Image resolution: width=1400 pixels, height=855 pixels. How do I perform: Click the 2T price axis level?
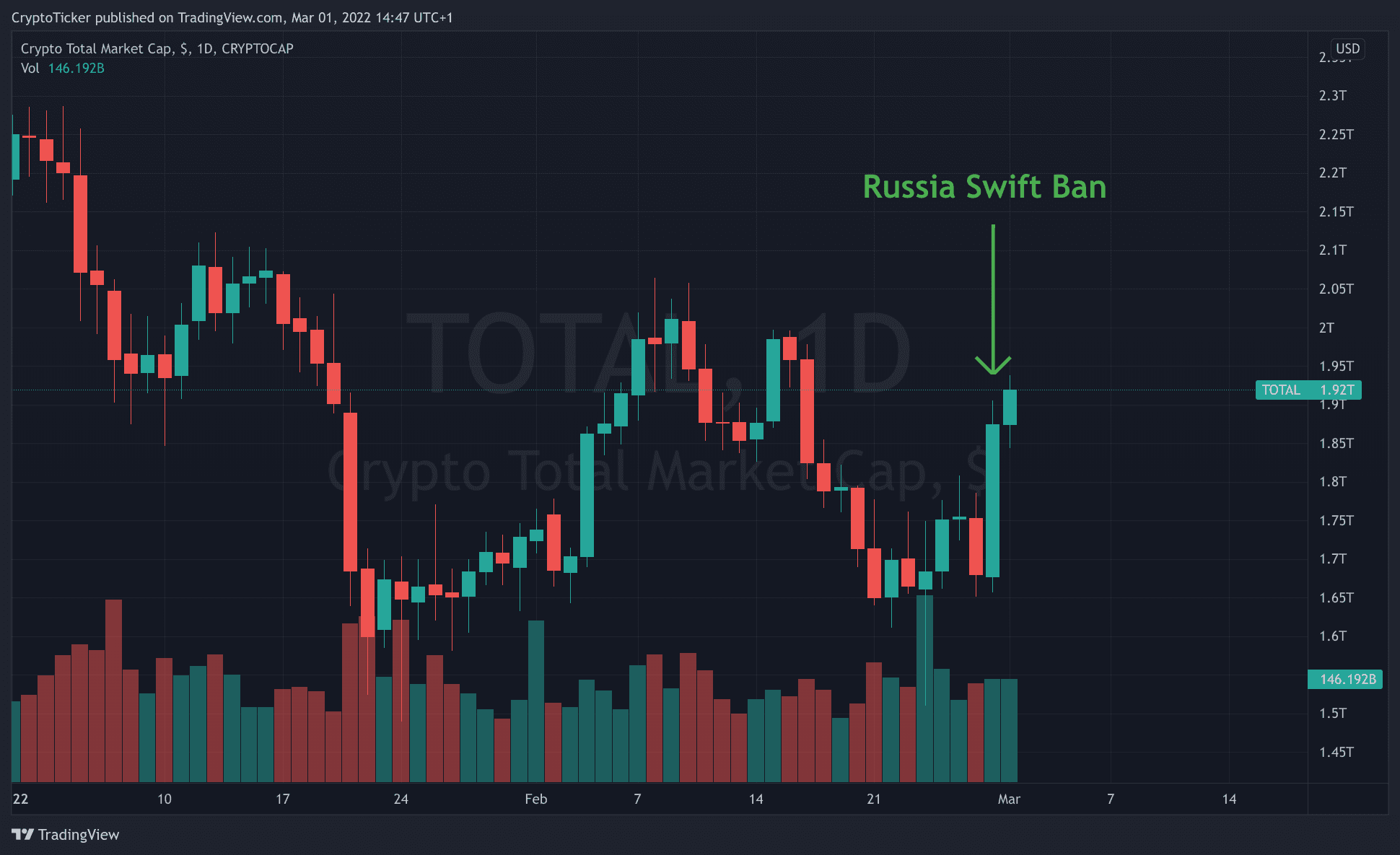coord(1326,328)
